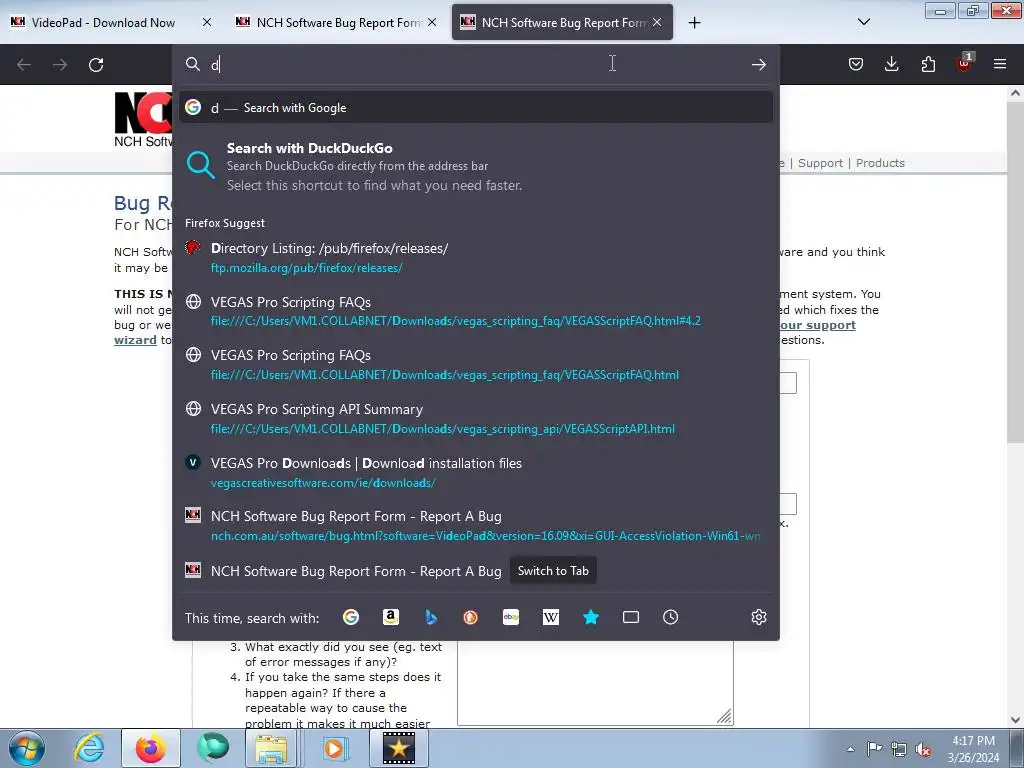
Task: Search bookmarks with the star icon
Action: point(590,617)
